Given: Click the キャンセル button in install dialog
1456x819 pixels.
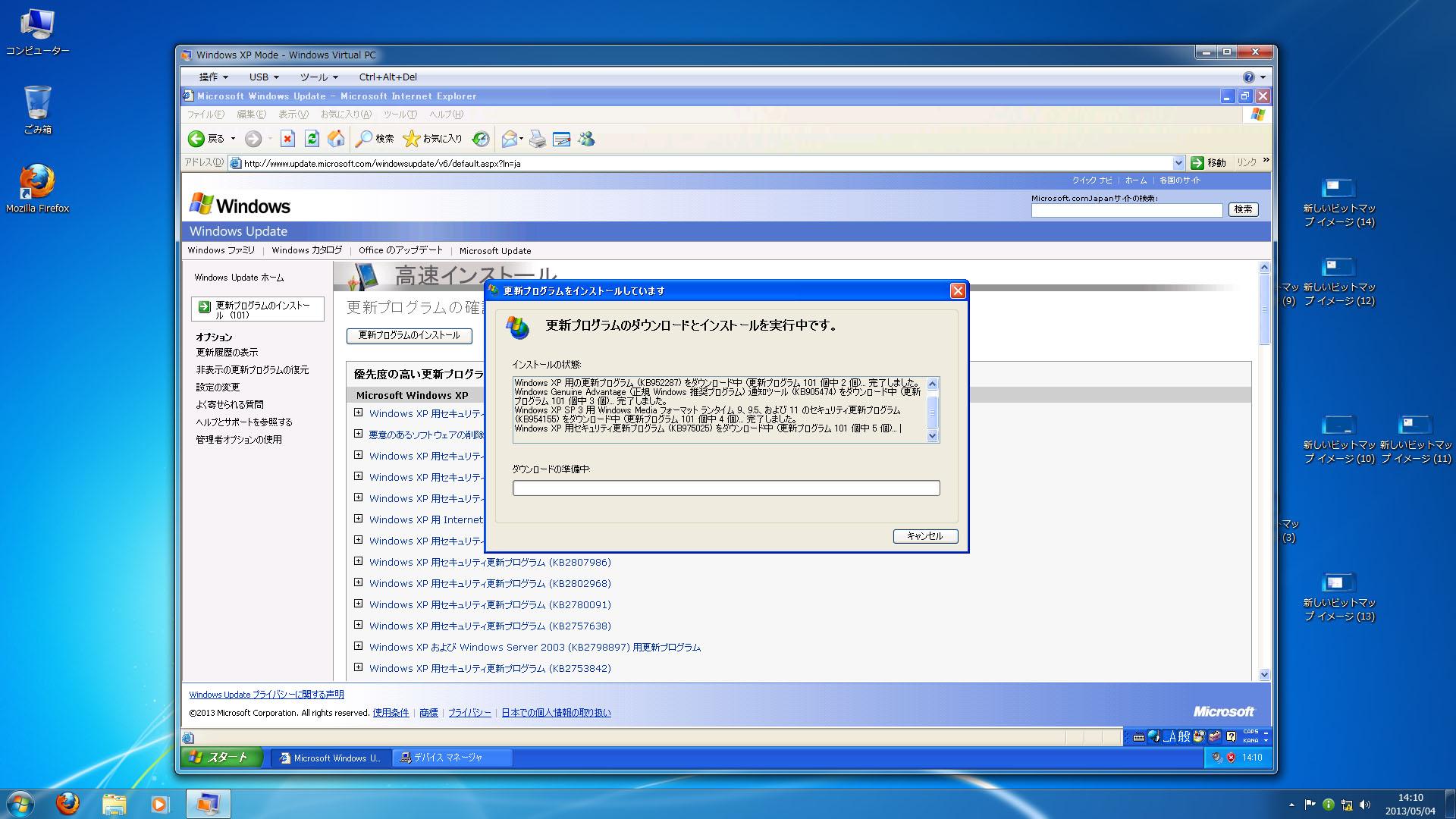Looking at the screenshot, I should pos(925,536).
